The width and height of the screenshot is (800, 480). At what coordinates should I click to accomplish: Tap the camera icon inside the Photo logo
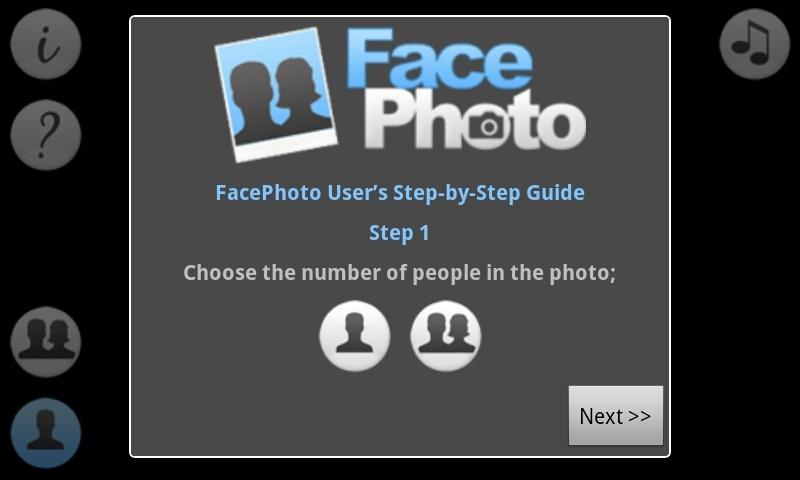click(489, 125)
